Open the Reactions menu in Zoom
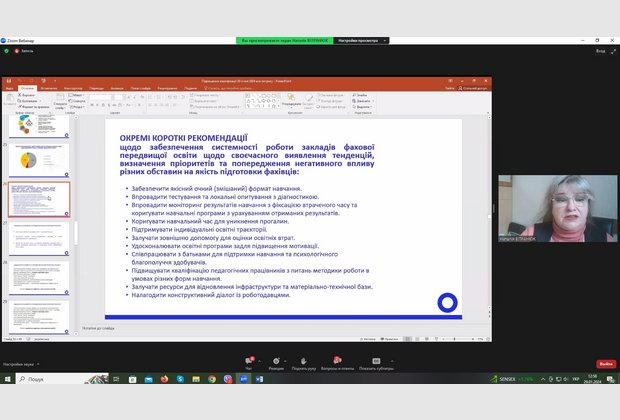The image size is (620, 420). (275, 362)
